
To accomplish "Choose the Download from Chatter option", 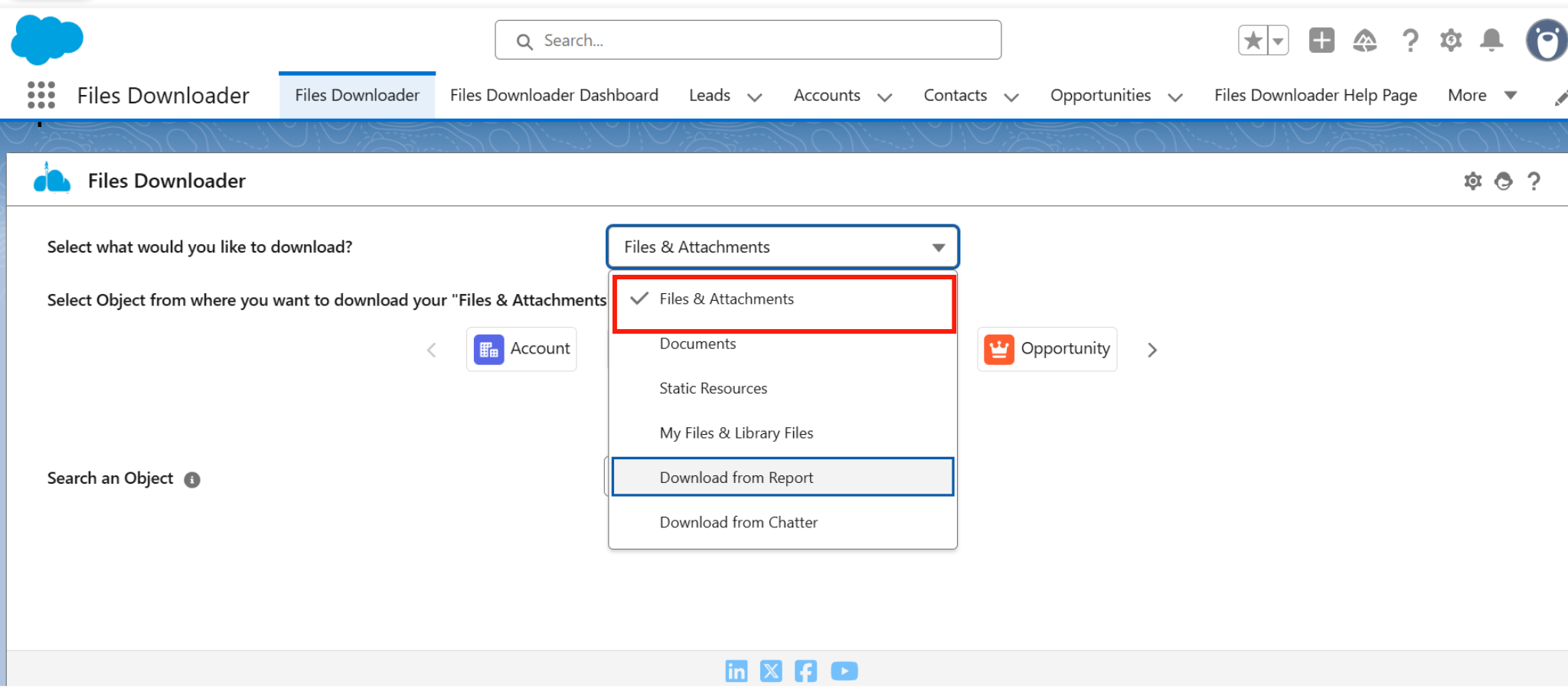I will pyautogui.click(x=783, y=522).
